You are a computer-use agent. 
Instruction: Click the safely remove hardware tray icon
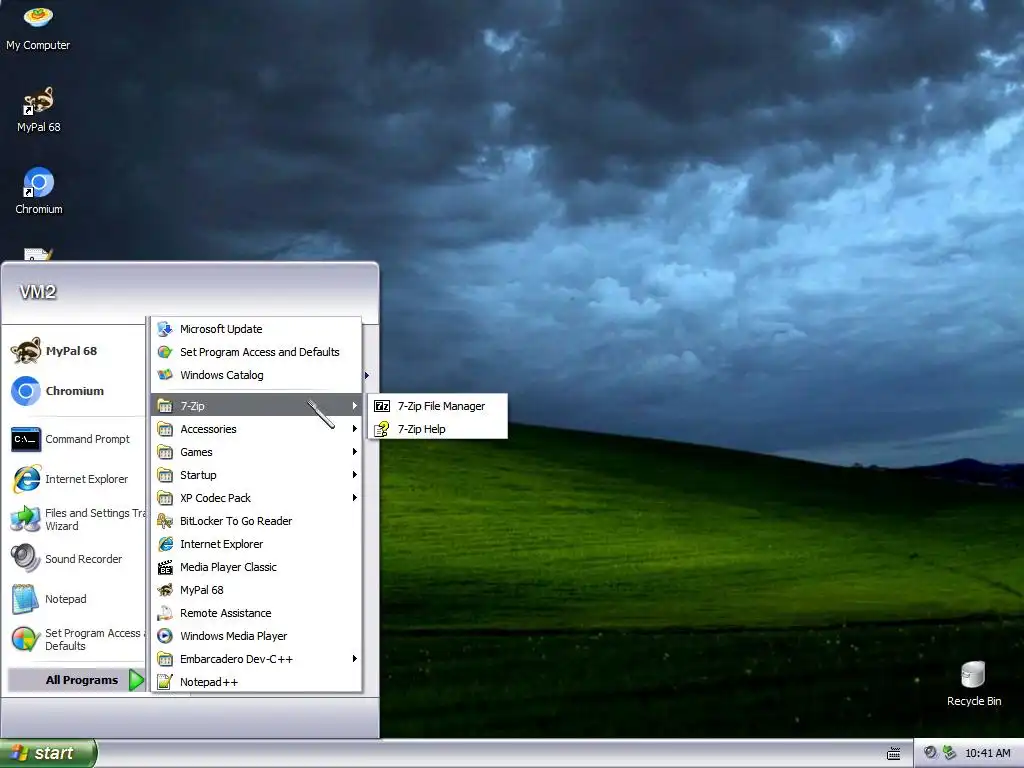tap(949, 753)
